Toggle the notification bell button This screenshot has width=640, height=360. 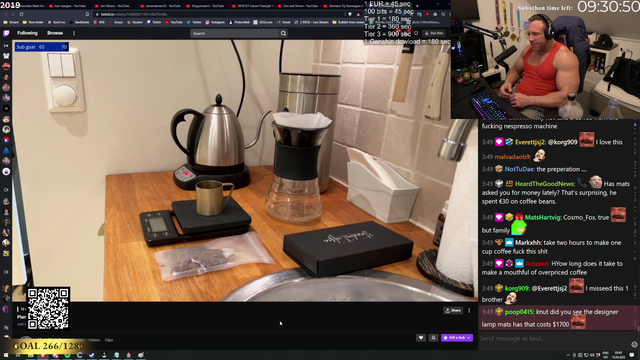click(x=433, y=338)
